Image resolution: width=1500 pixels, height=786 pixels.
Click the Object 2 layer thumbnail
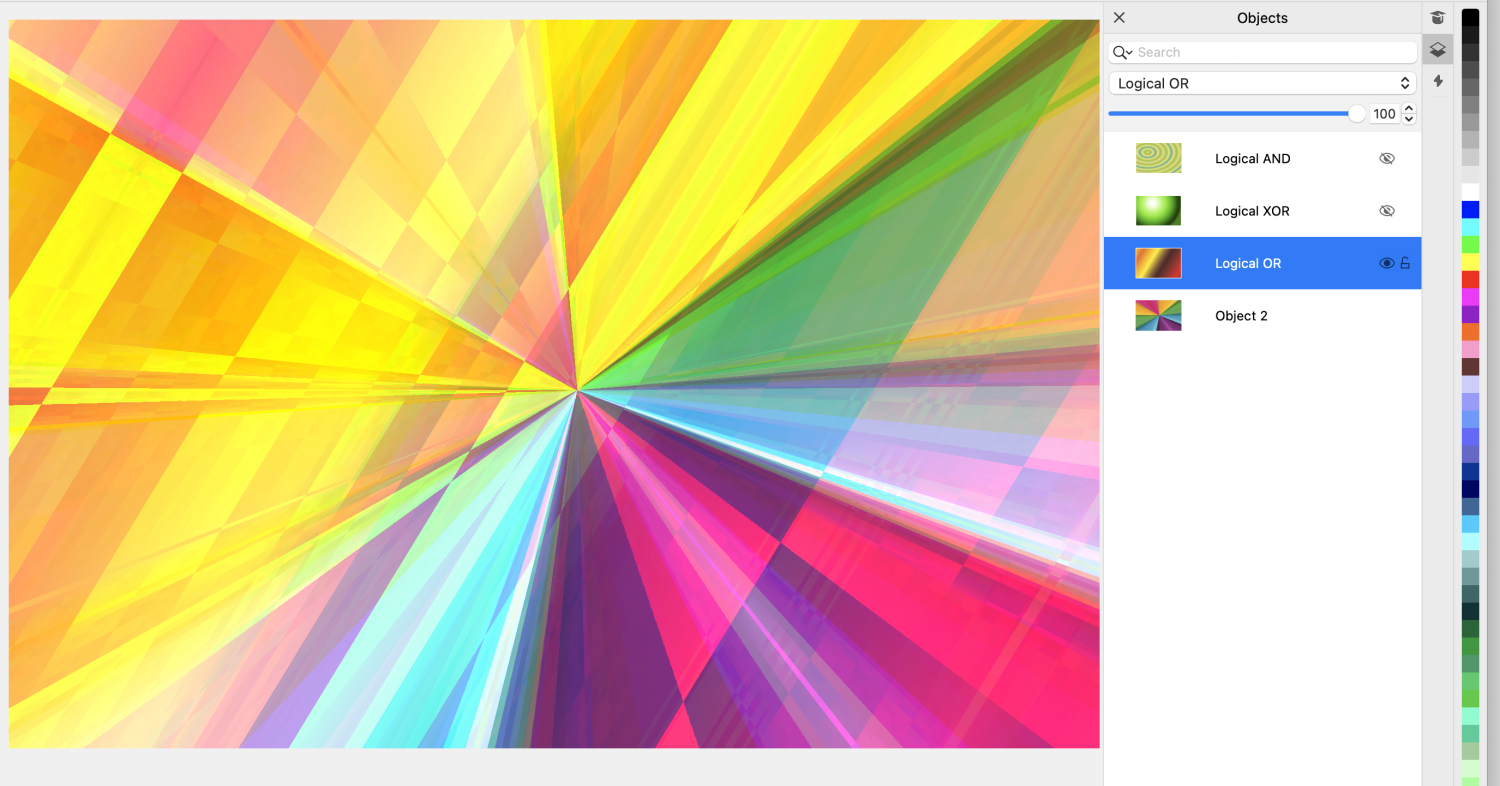(1158, 315)
